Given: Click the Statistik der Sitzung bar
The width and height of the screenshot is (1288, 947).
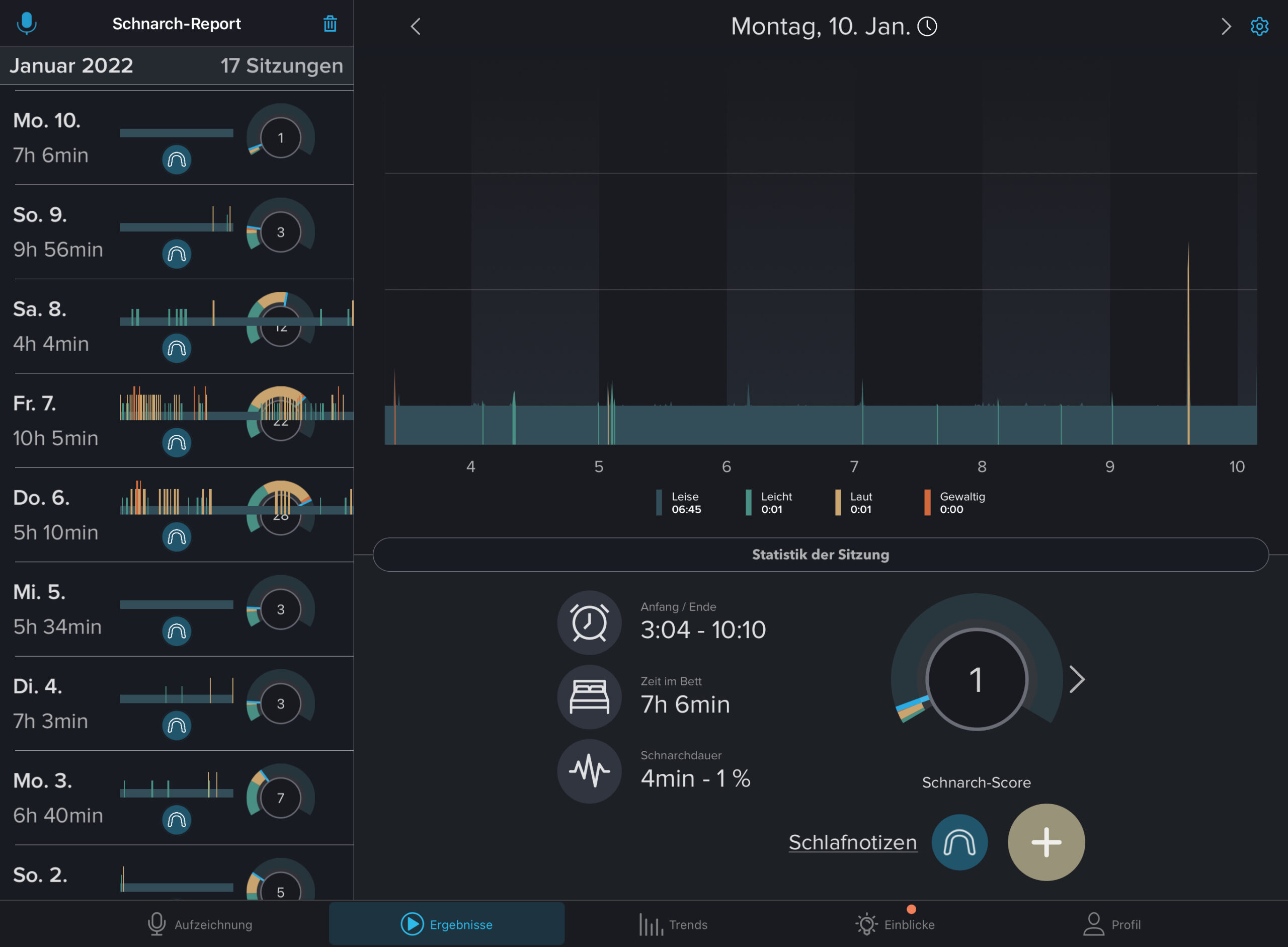Looking at the screenshot, I should [x=820, y=555].
